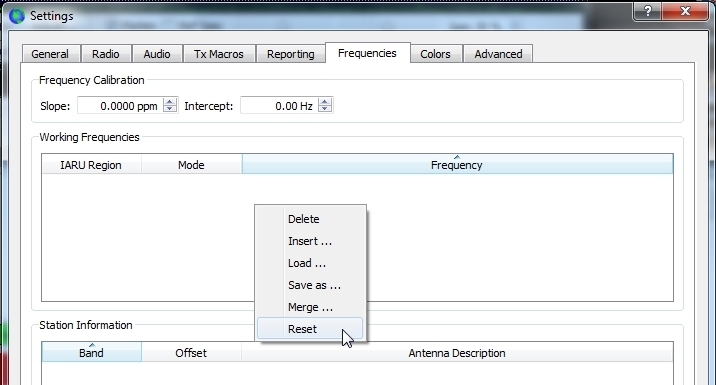Decrease Intercept value with down arrow
Image resolution: width=716 pixels, height=385 pixels.
(325, 109)
